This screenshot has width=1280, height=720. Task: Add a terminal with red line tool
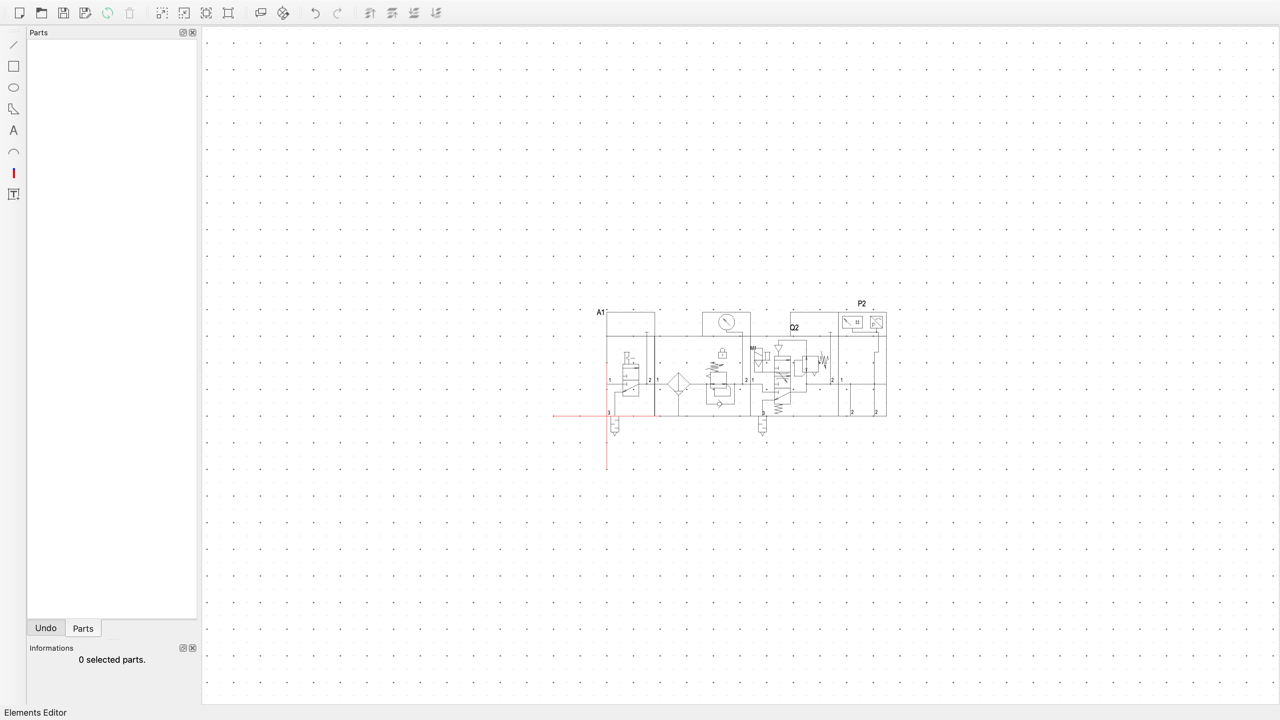click(x=14, y=173)
